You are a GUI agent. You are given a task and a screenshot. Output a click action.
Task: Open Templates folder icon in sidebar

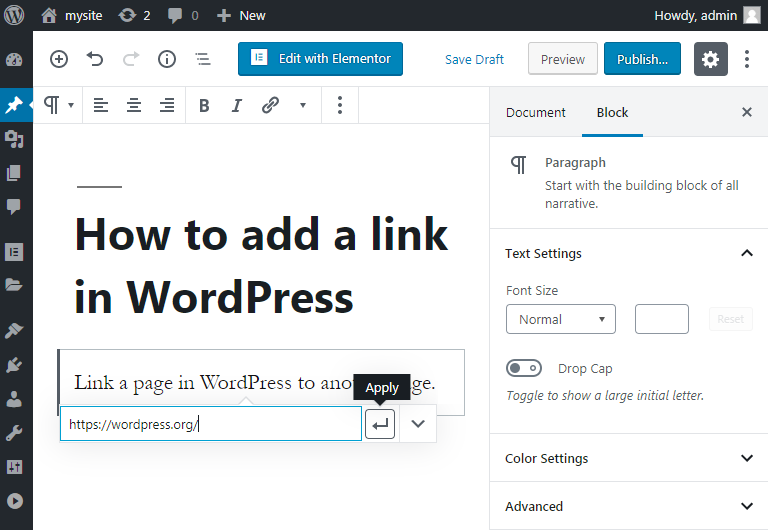pyautogui.click(x=14, y=285)
